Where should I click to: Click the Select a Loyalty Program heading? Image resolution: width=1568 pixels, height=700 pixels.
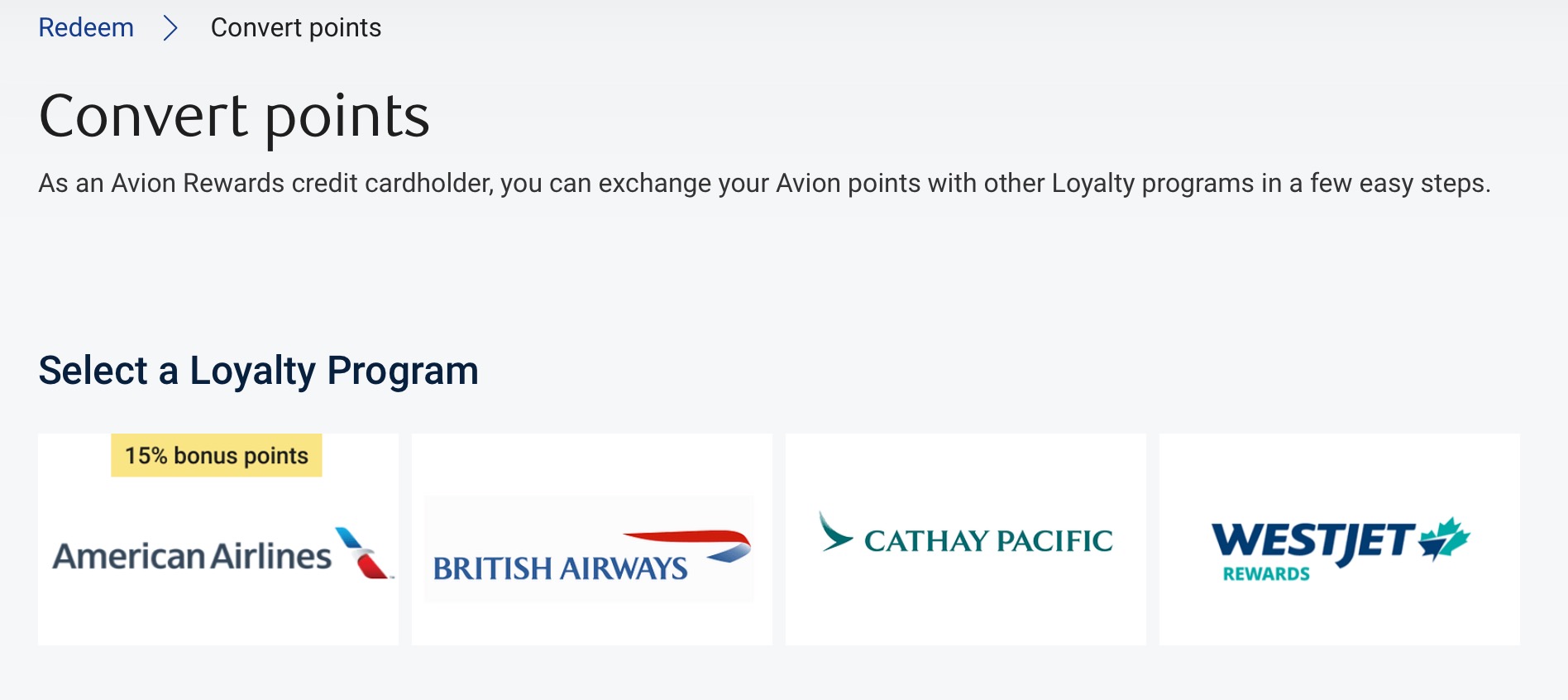259,371
